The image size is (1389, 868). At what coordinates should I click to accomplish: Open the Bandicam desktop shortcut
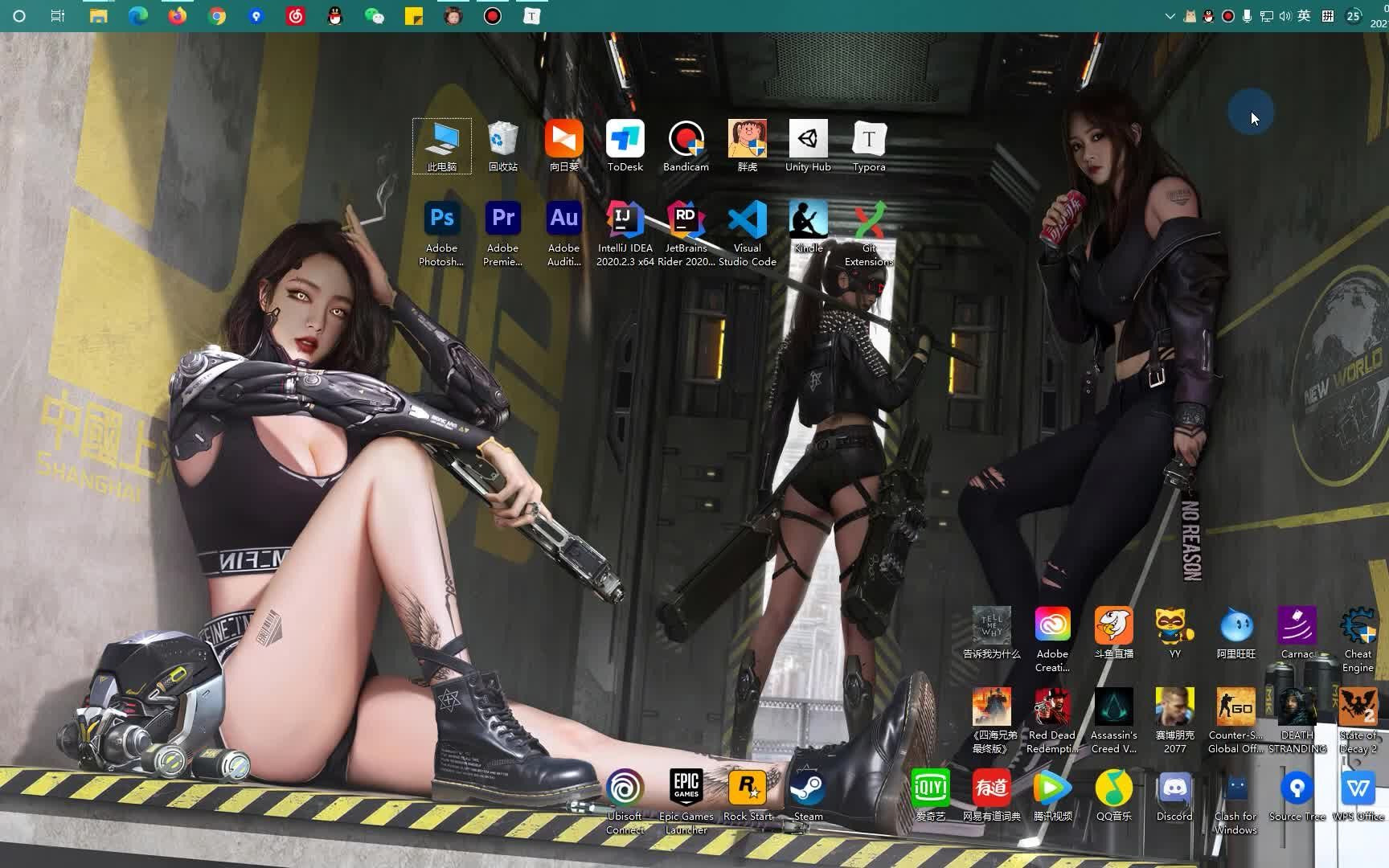click(x=686, y=146)
